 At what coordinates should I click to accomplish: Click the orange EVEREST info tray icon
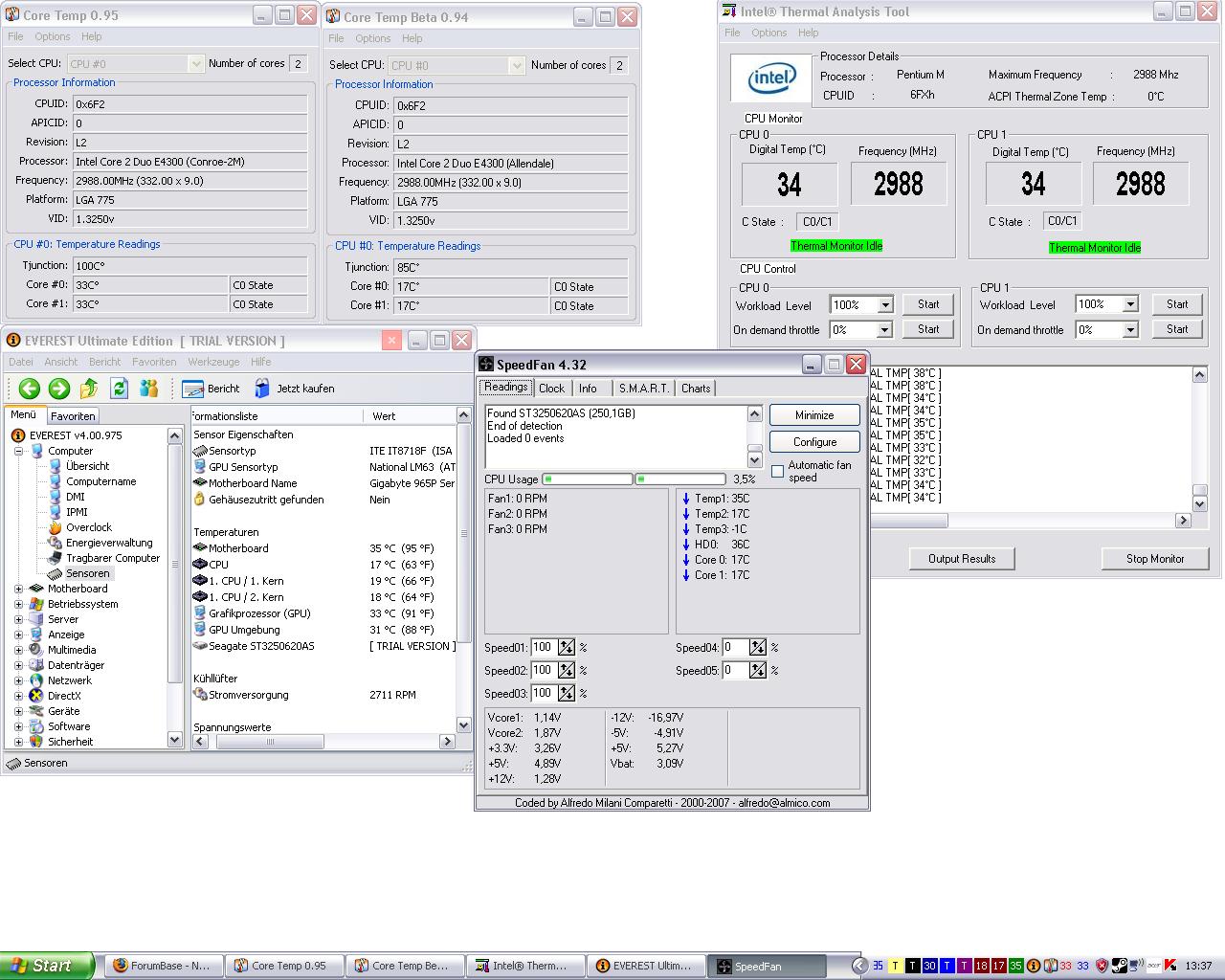point(1033,966)
